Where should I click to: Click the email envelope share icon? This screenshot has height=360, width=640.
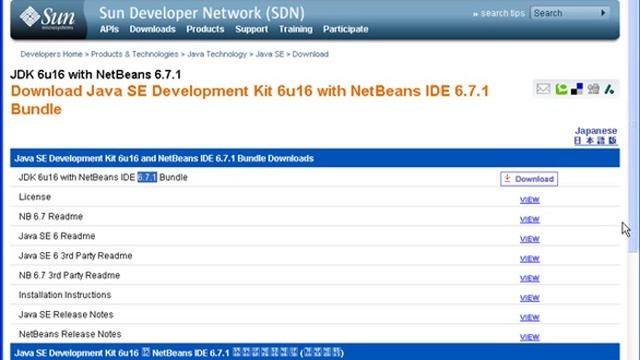click(543, 89)
